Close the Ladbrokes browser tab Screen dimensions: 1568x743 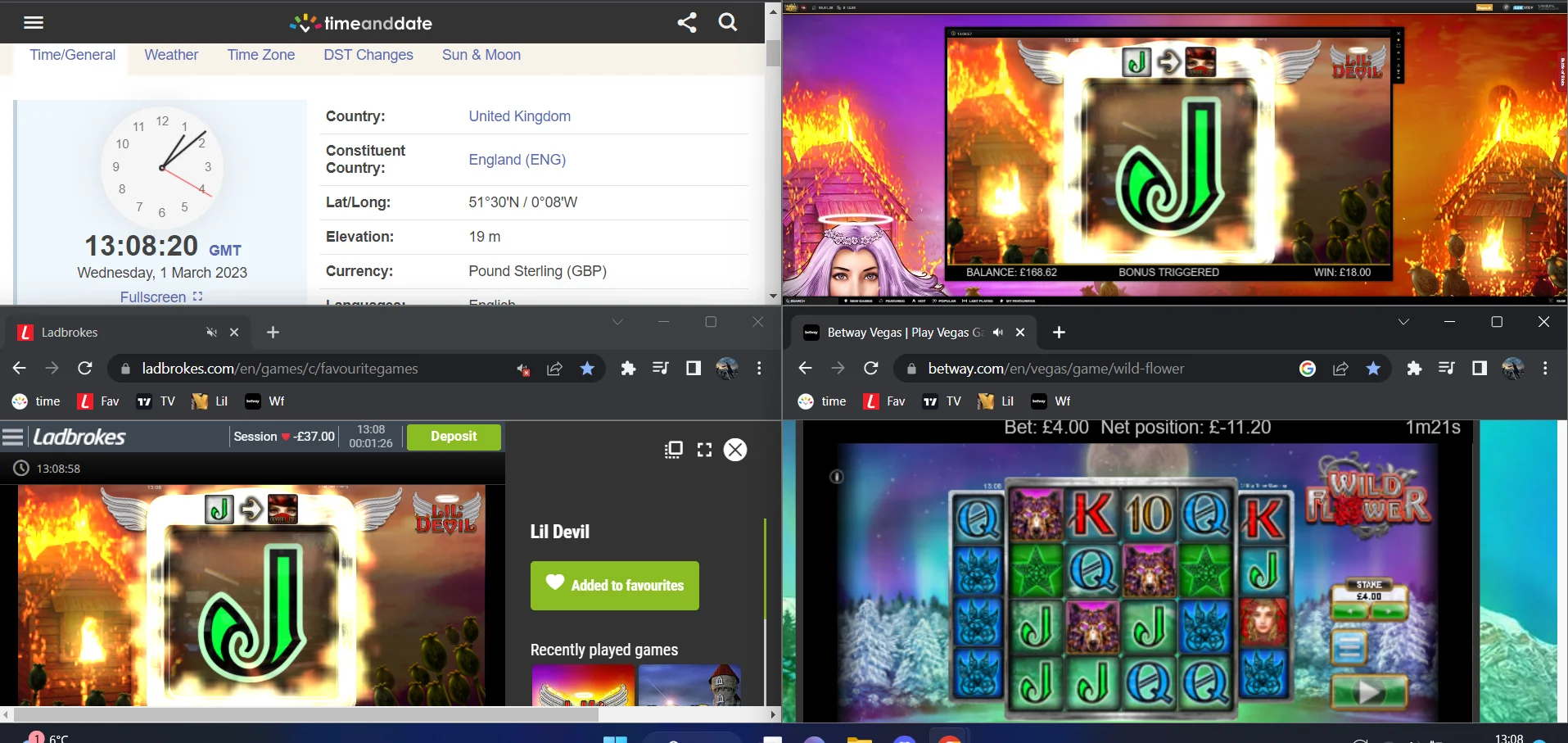(x=234, y=332)
